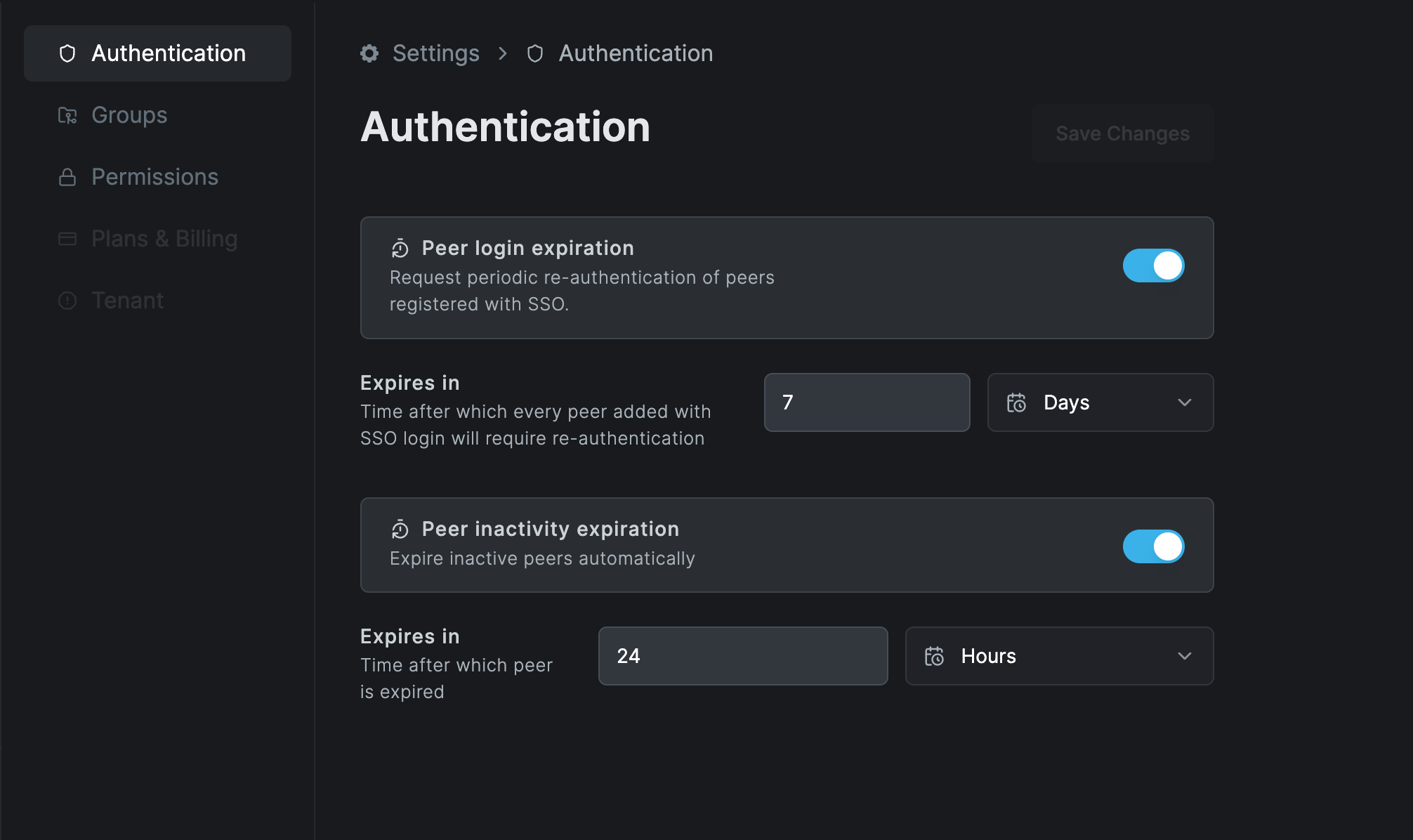Image resolution: width=1413 pixels, height=840 pixels.
Task: Click the Permissions lock icon in sidebar
Action: click(67, 177)
